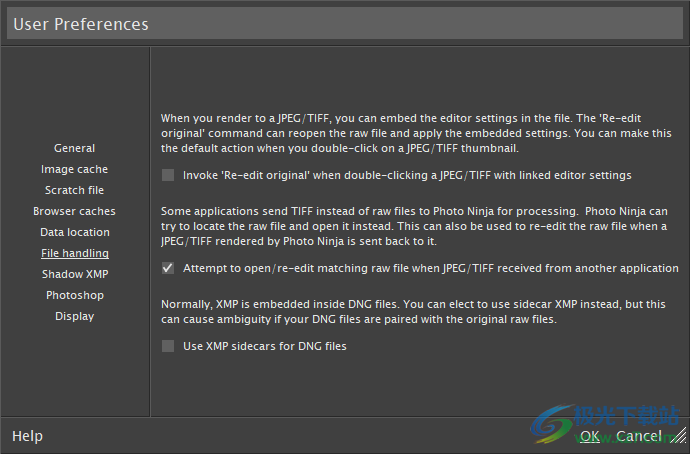Cancel the User Preferences dialog

639,436
